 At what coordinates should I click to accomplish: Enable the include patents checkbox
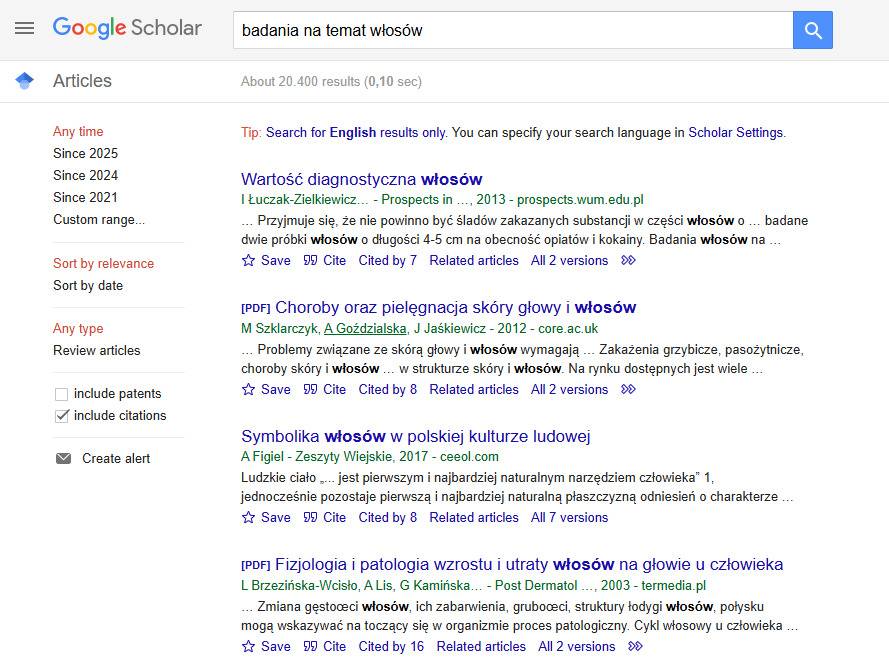pos(62,394)
